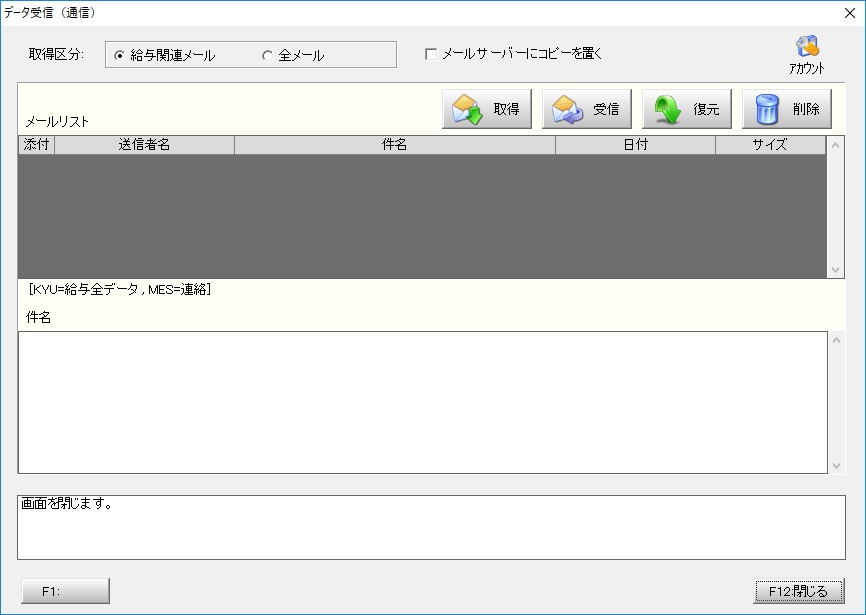The height and width of the screenshot is (615, 866).
Task: Click inside the 件名 message body area
Action: point(423,402)
